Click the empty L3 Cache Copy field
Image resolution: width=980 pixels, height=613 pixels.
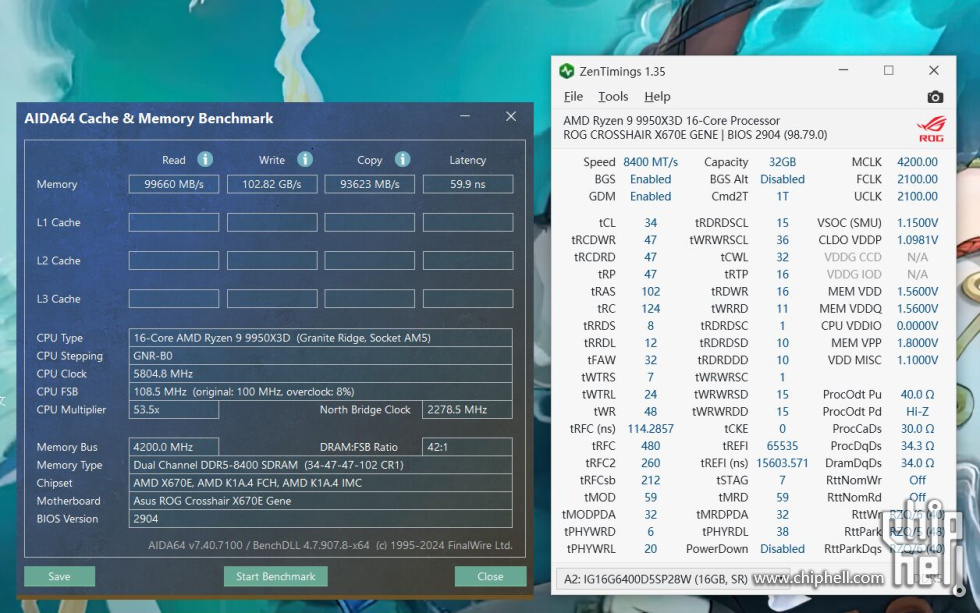coord(369,299)
